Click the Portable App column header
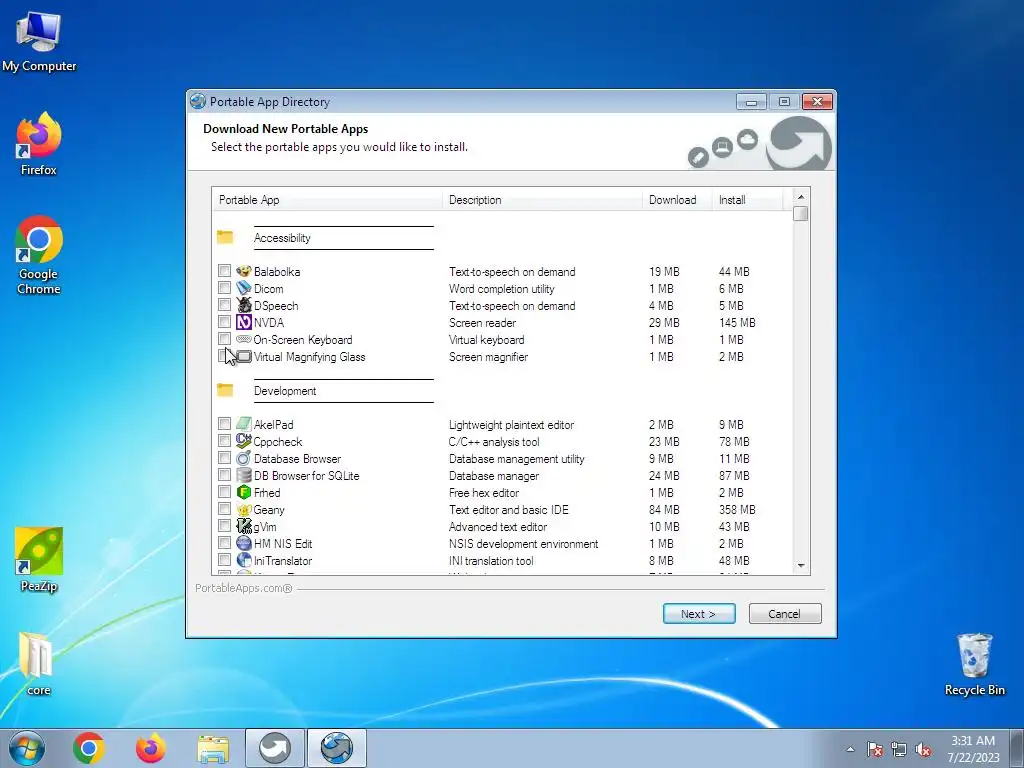The image size is (1024, 768). click(327, 200)
